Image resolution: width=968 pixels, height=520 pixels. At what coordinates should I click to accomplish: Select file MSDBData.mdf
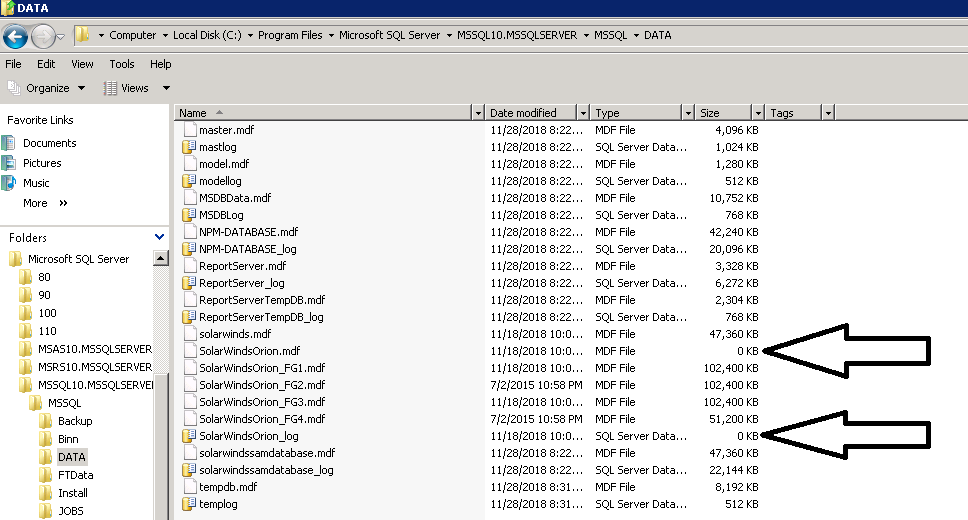235,198
